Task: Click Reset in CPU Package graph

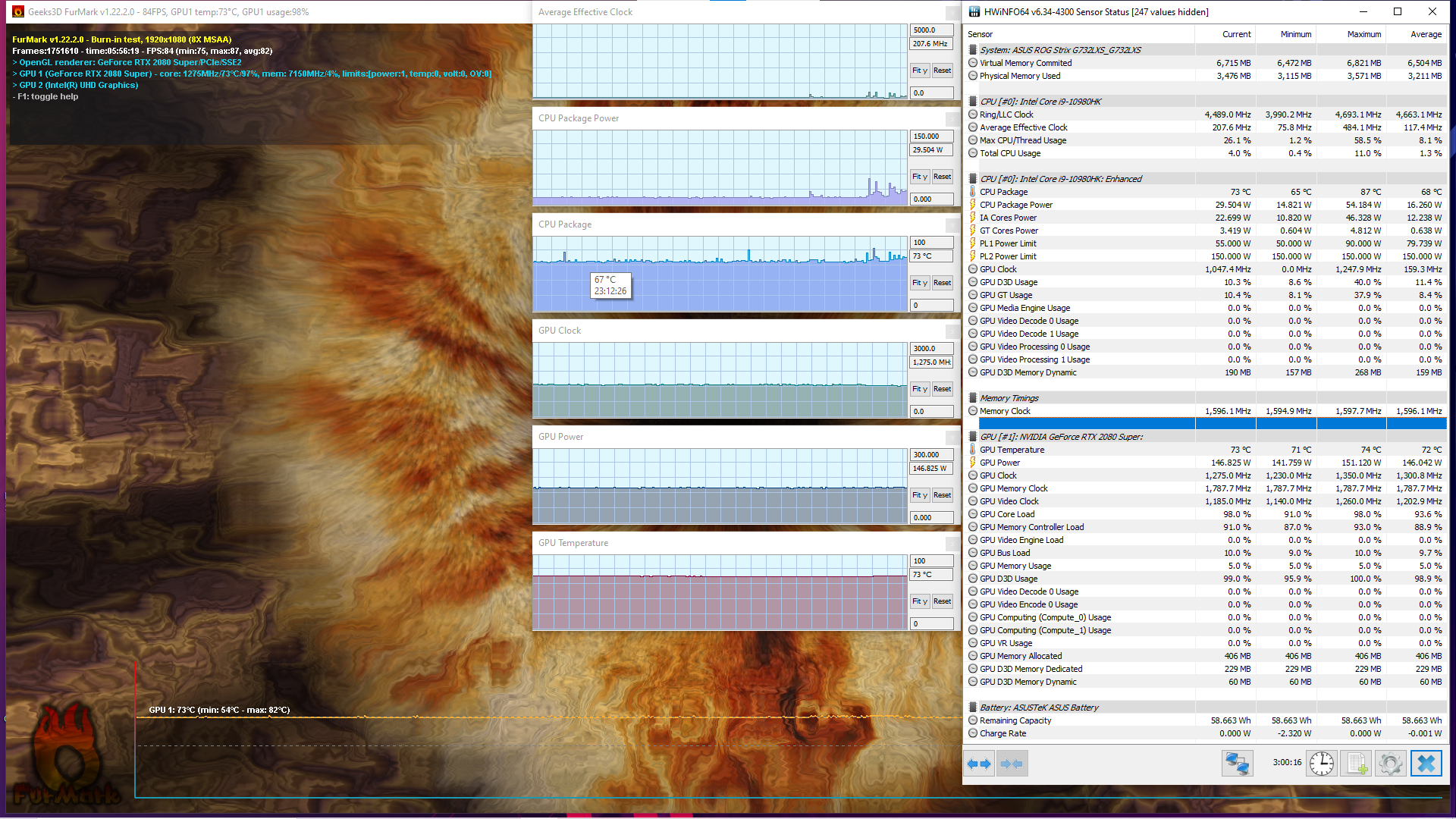Action: click(x=943, y=283)
